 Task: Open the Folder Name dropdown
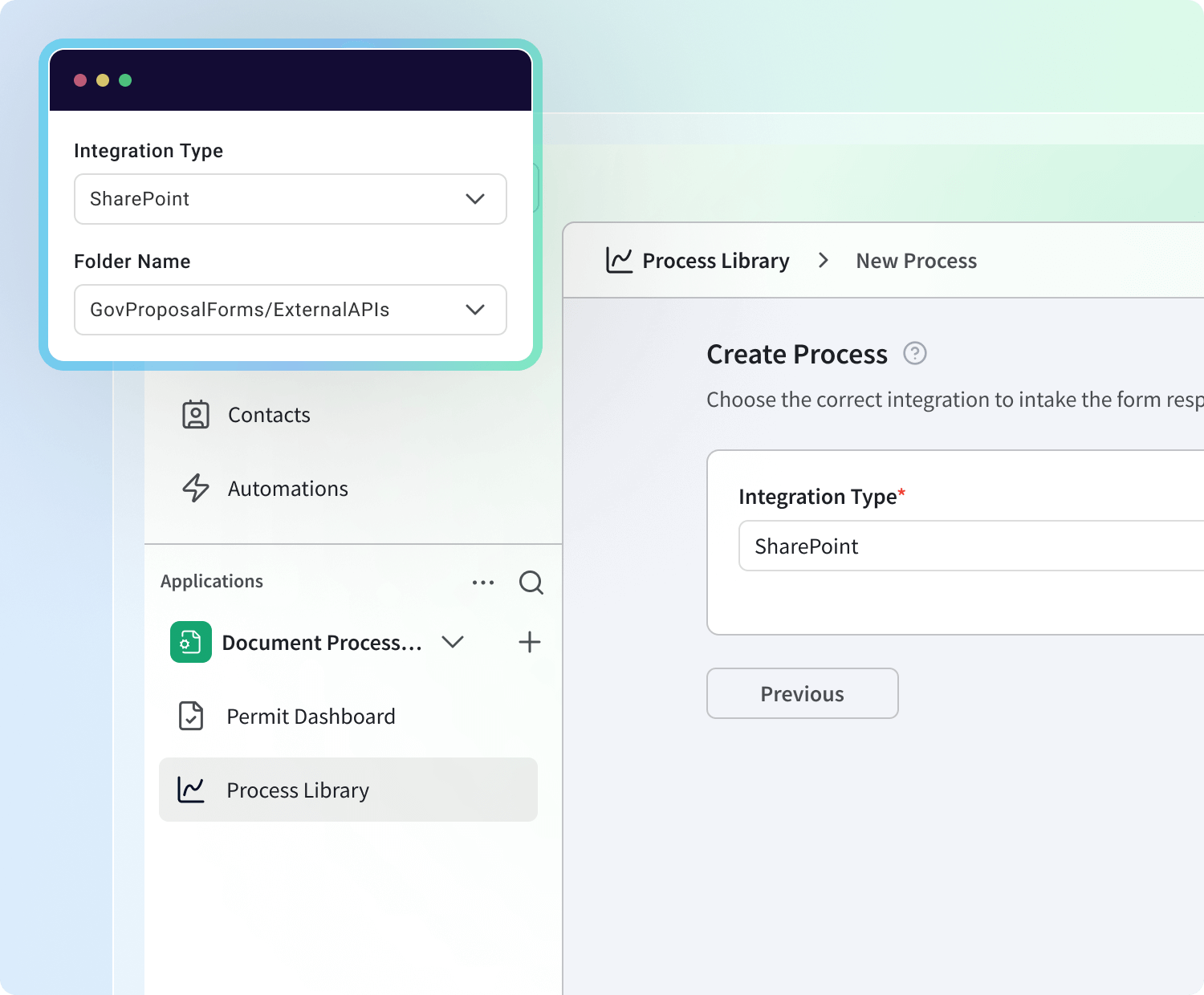291,310
